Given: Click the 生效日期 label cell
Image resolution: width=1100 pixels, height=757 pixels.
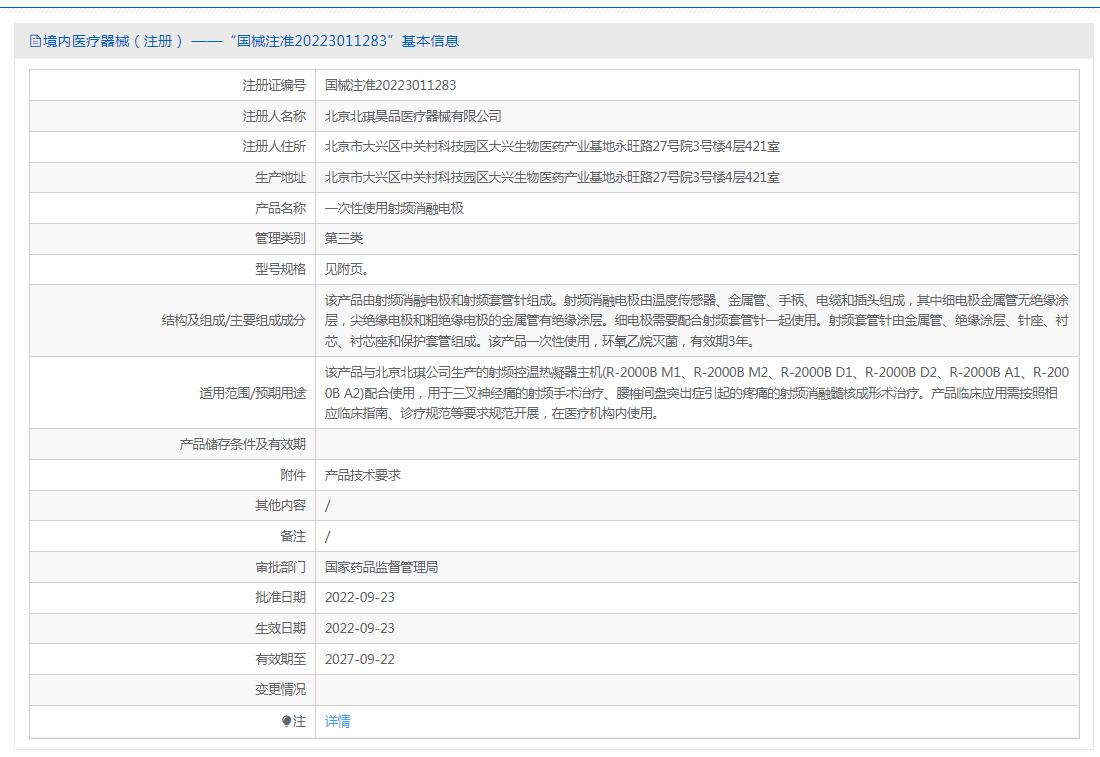Looking at the screenshot, I should tap(280, 628).
